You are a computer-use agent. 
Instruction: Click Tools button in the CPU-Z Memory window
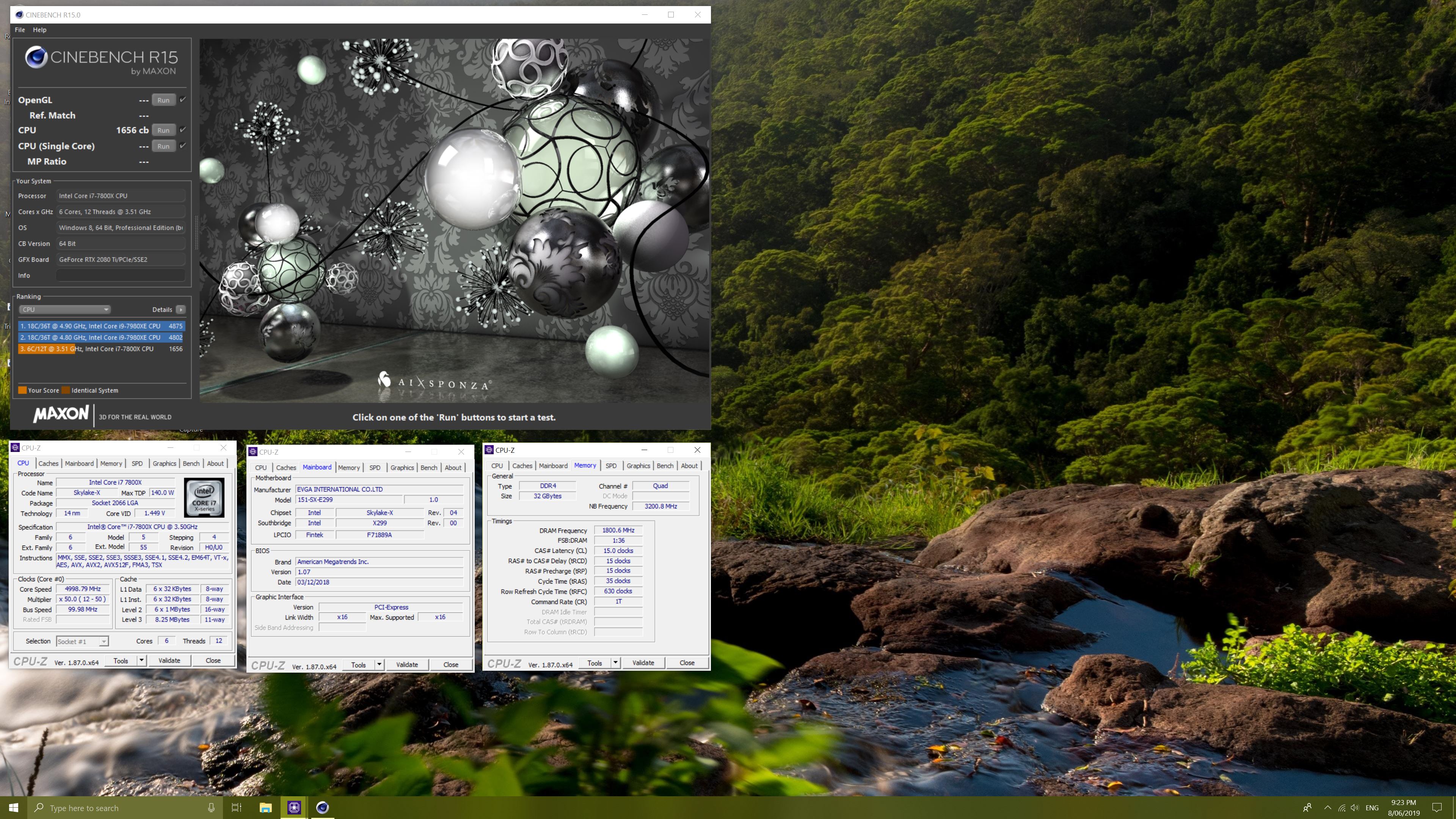point(595,662)
